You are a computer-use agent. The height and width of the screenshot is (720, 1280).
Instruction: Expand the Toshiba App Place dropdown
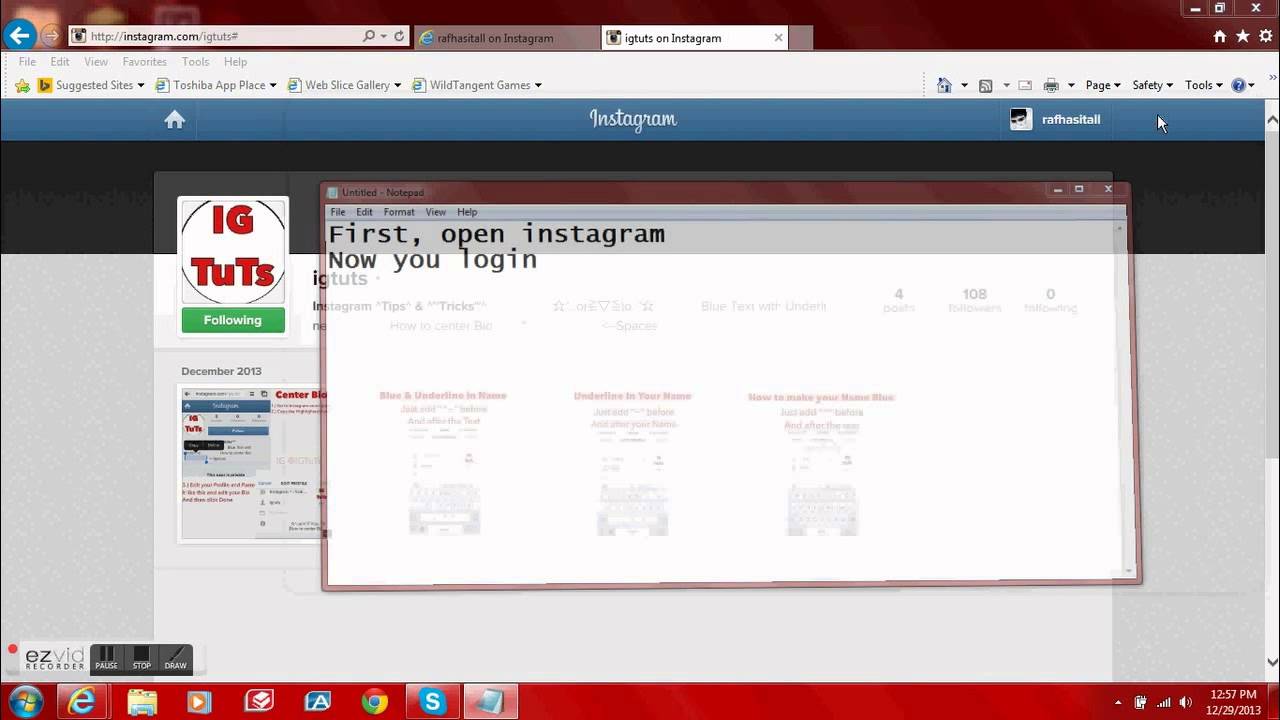[x=273, y=86]
